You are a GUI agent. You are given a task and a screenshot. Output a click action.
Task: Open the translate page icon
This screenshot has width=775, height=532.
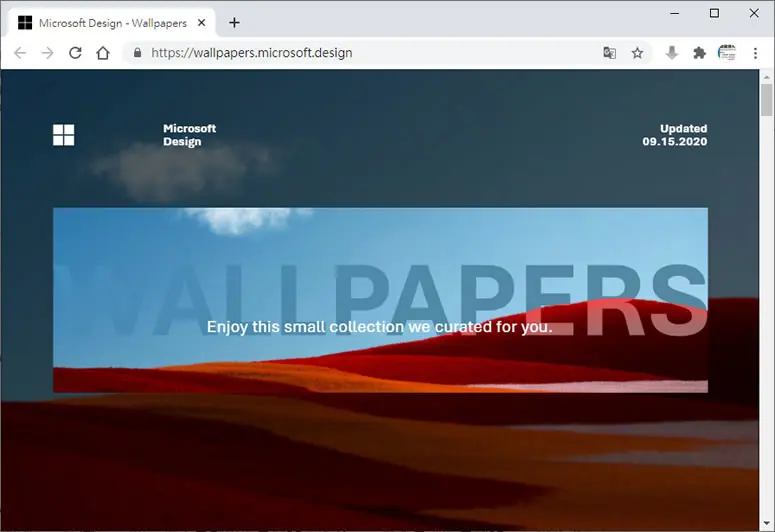tap(609, 53)
